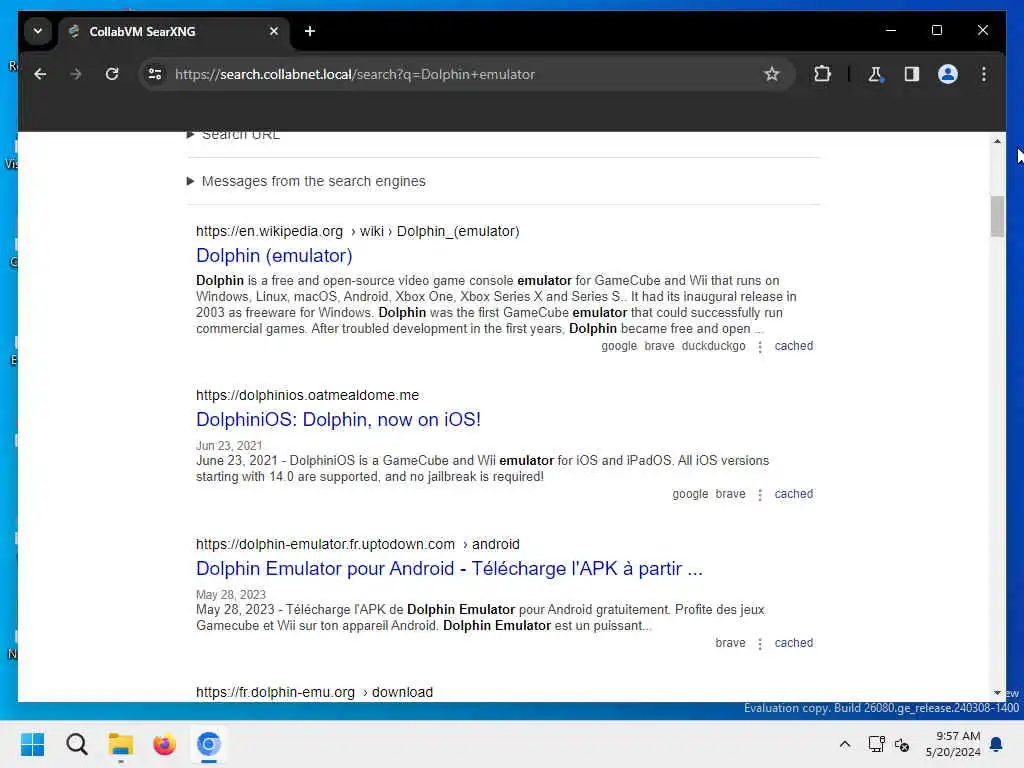Open the Chrome profile avatar

click(x=948, y=74)
